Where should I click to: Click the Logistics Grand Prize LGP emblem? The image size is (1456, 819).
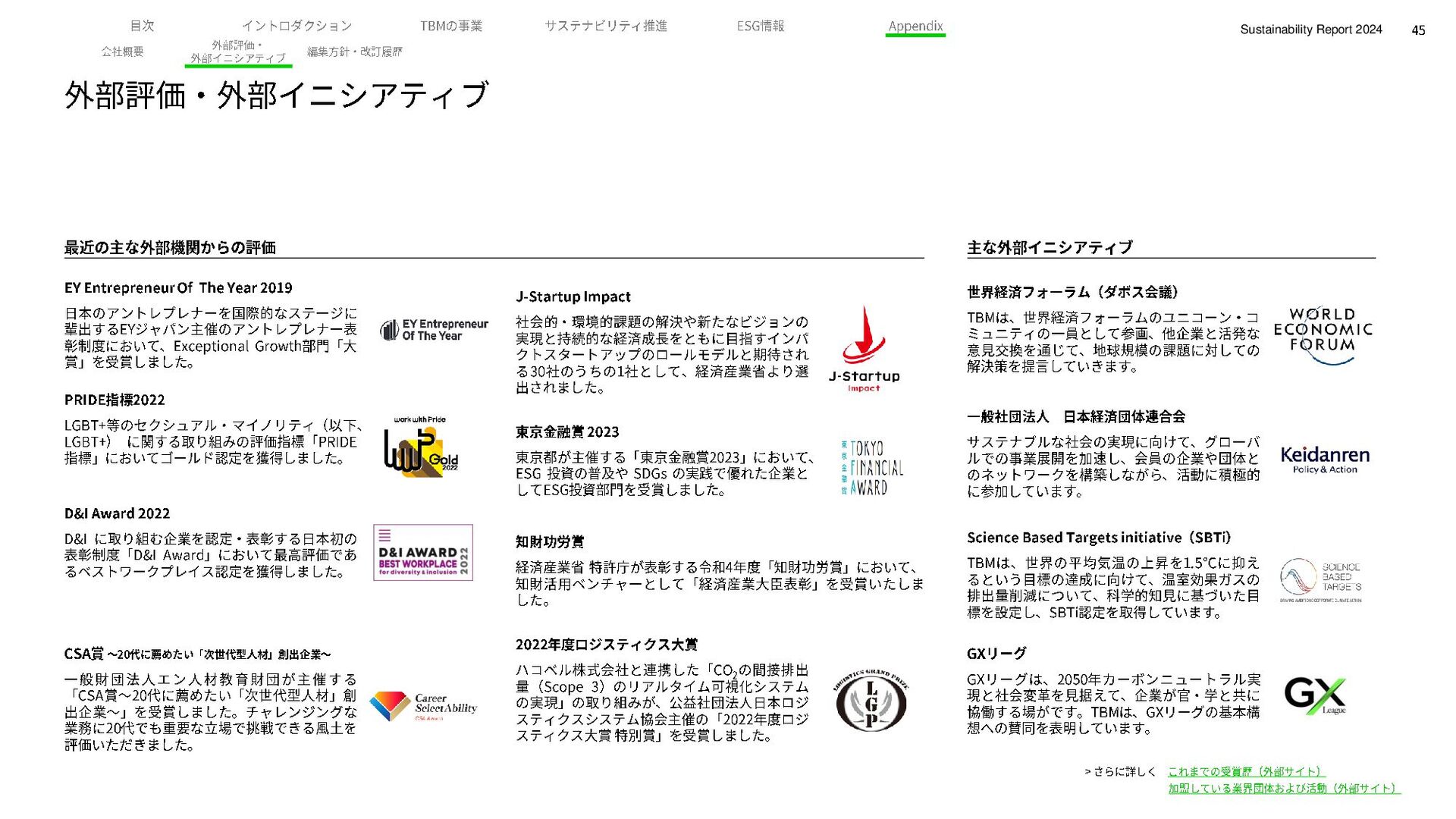[871, 701]
